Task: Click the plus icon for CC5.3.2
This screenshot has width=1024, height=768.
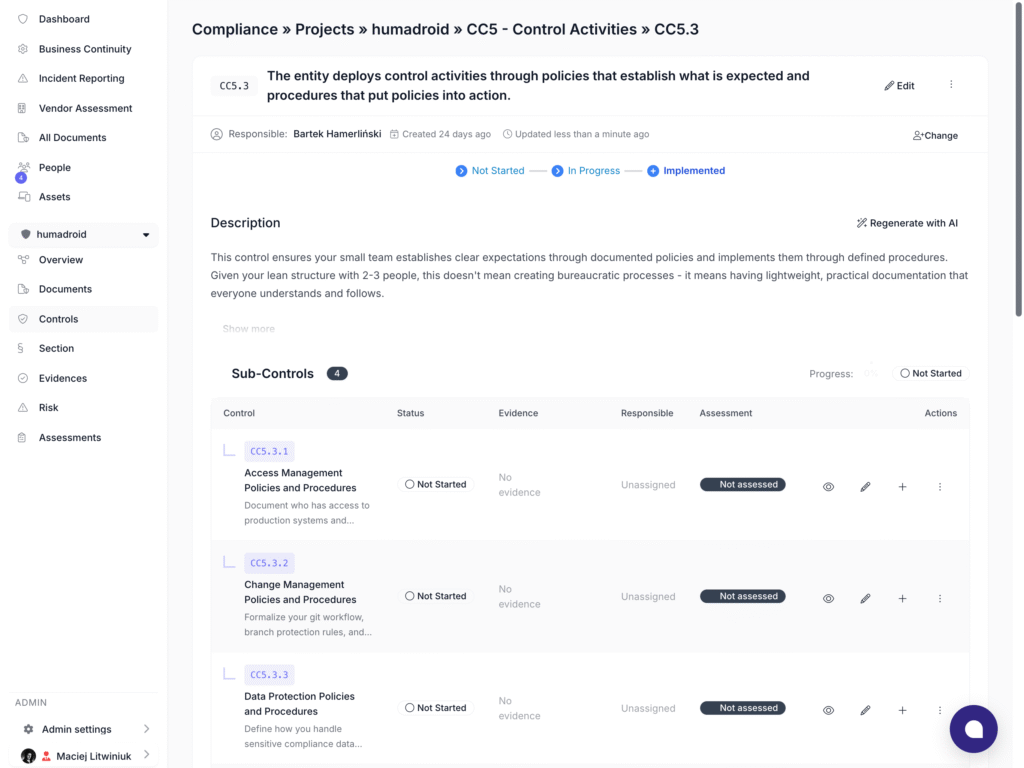Action: [902, 598]
